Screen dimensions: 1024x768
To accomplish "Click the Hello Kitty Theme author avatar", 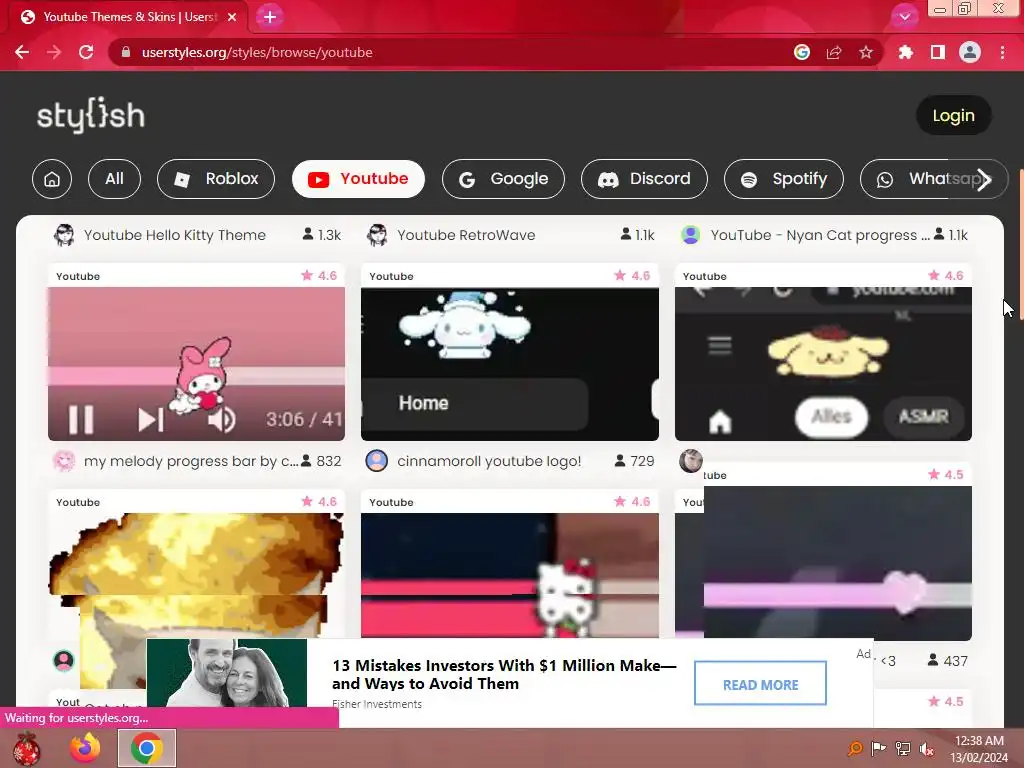I will (x=64, y=235).
